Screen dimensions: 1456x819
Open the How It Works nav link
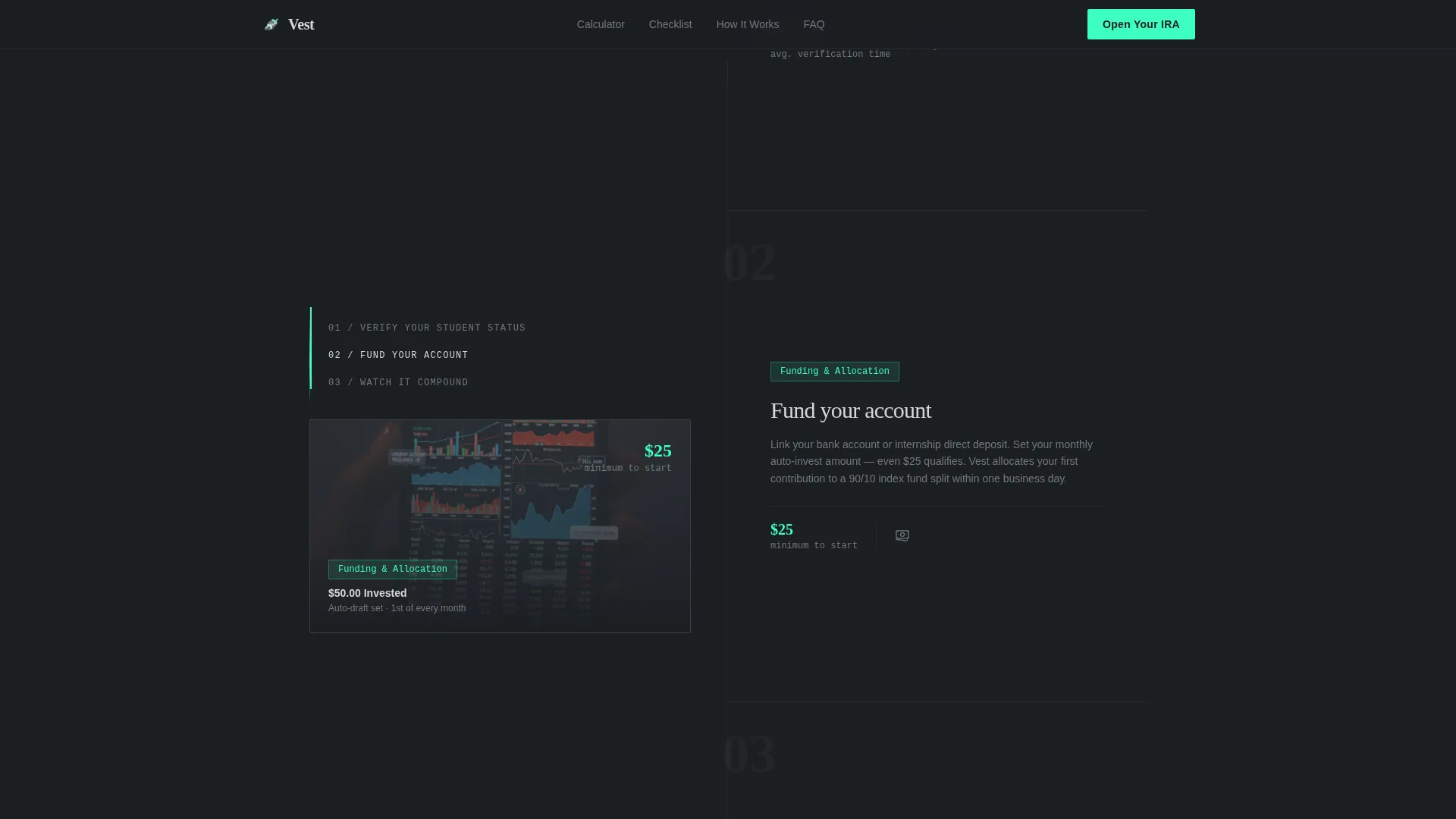(x=748, y=24)
